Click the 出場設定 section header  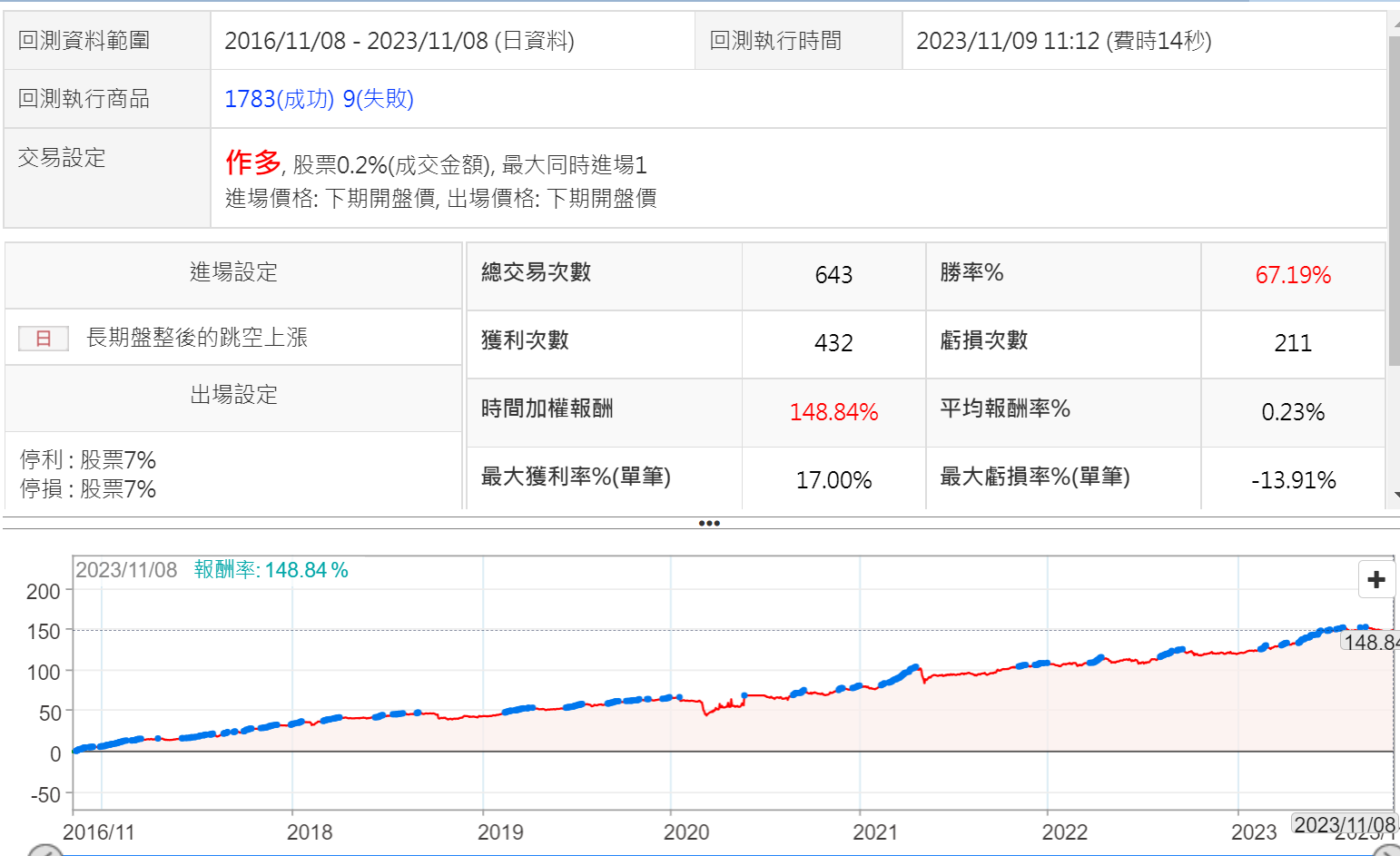coord(233,395)
